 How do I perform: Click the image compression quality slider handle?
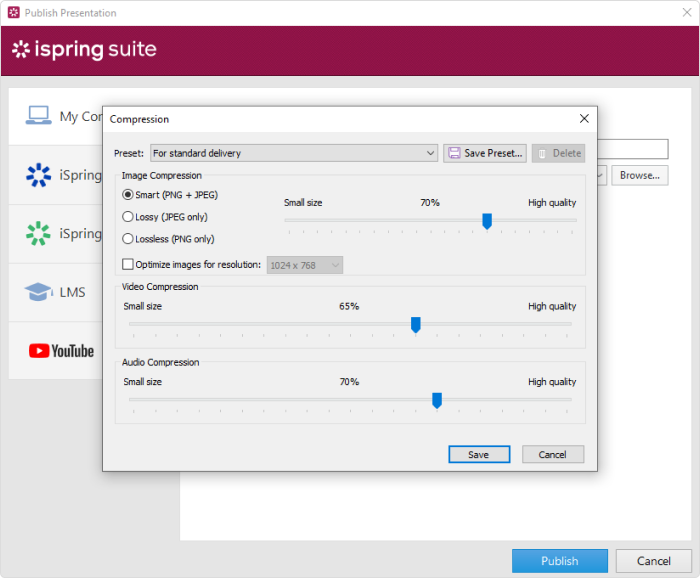487,221
